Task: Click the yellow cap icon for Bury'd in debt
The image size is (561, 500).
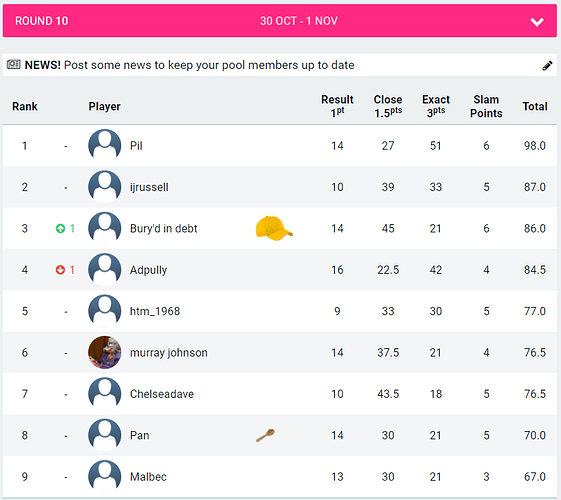Action: pos(274,228)
